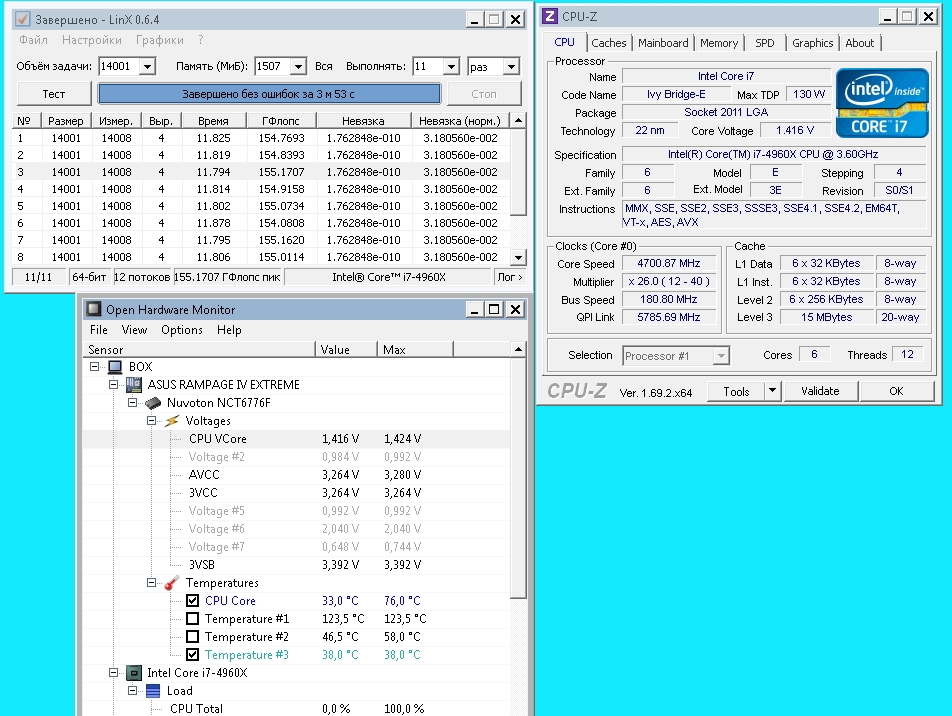
Task: Open the View menu in Open Hardware Monitor
Action: [134, 330]
